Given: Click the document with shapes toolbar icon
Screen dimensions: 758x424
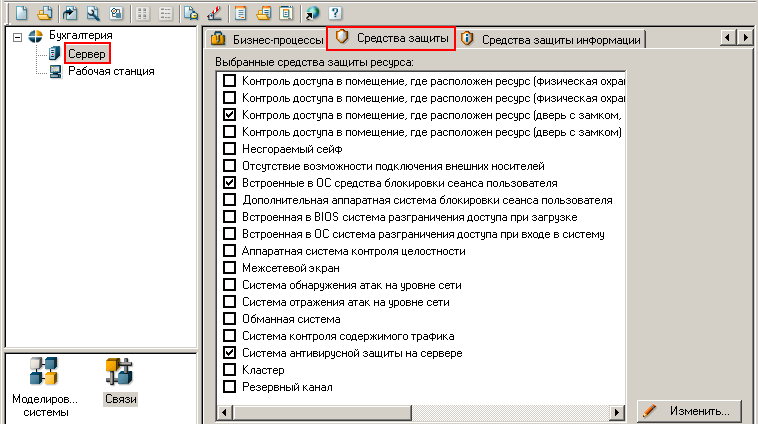Looking at the screenshot, I should (x=116, y=13).
